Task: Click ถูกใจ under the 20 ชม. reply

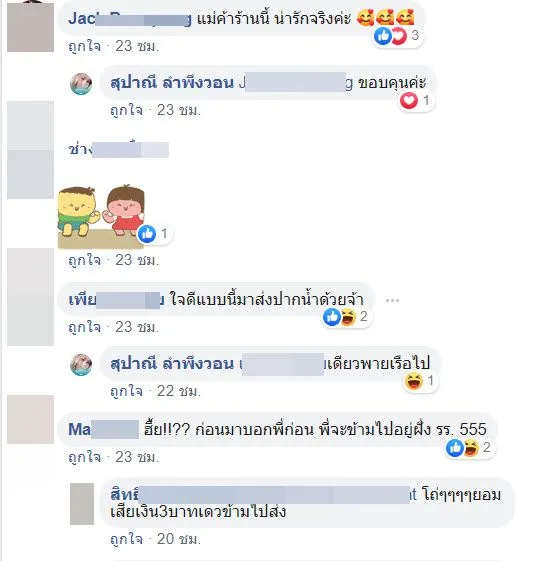Action: (126, 539)
